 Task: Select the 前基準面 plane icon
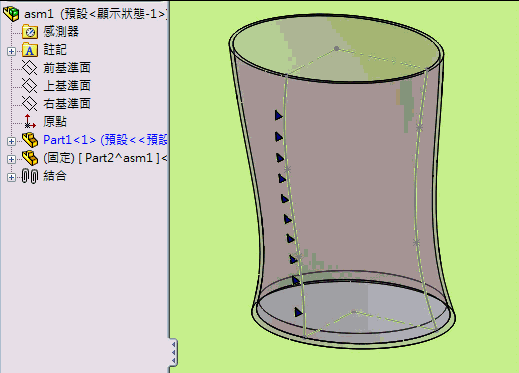point(30,68)
